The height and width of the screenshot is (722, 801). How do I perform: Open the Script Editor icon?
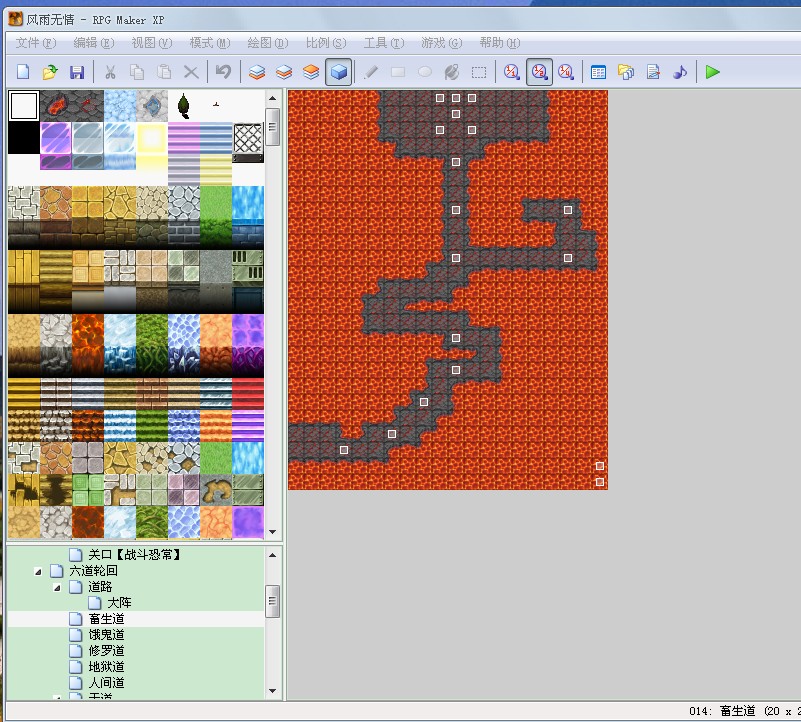pos(652,72)
